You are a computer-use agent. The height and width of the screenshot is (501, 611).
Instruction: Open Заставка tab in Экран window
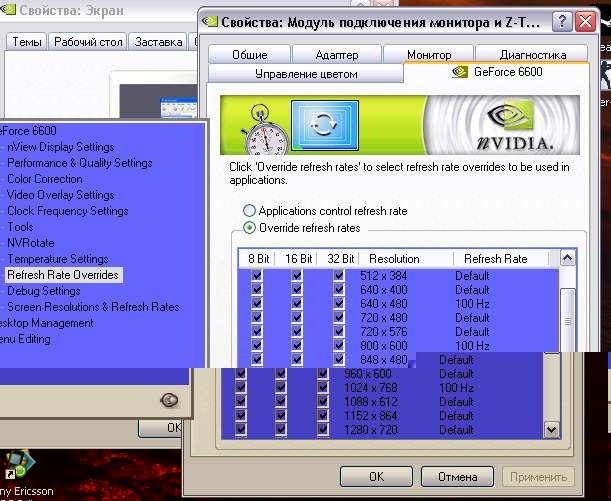(x=158, y=42)
